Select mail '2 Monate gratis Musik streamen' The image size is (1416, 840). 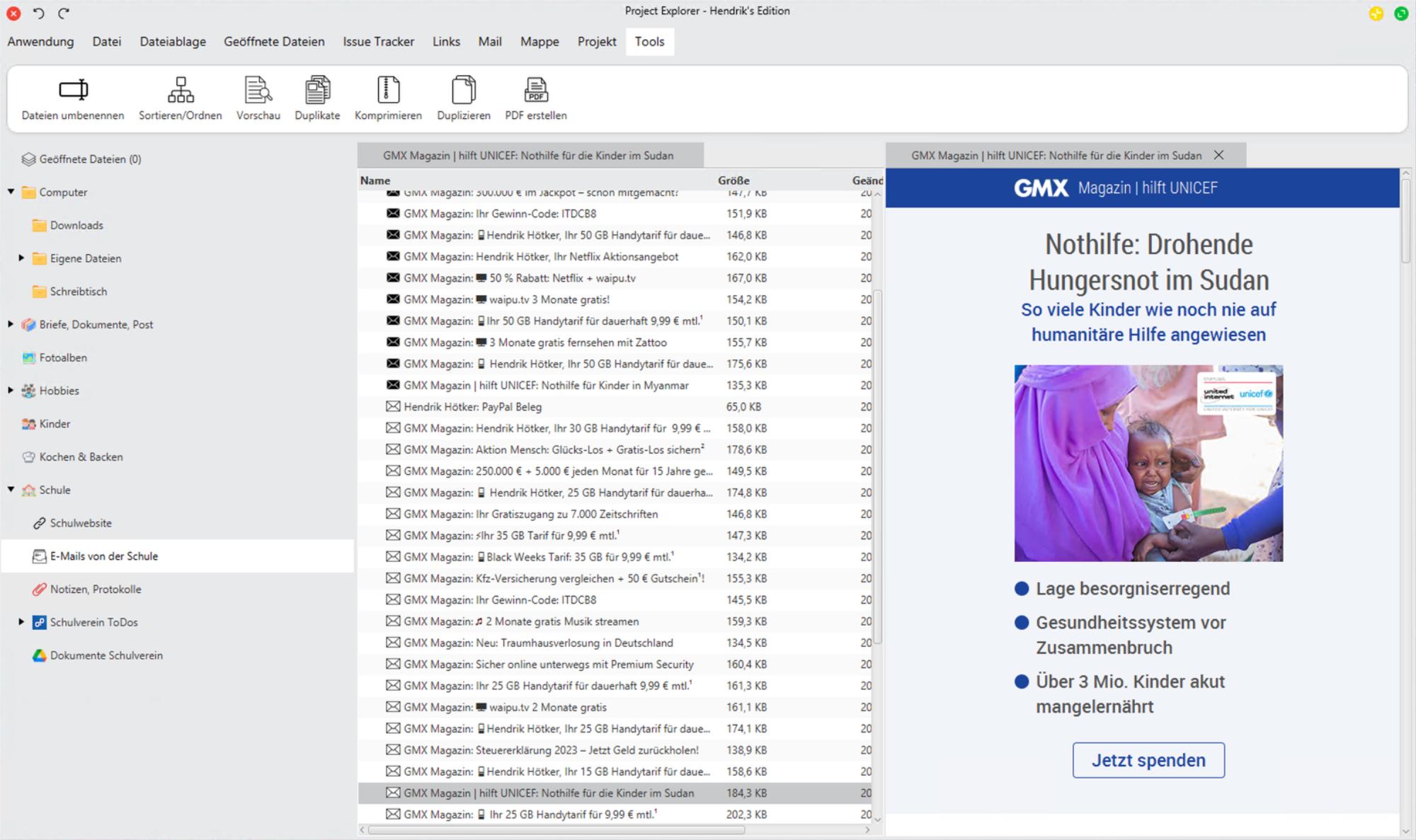click(x=615, y=621)
